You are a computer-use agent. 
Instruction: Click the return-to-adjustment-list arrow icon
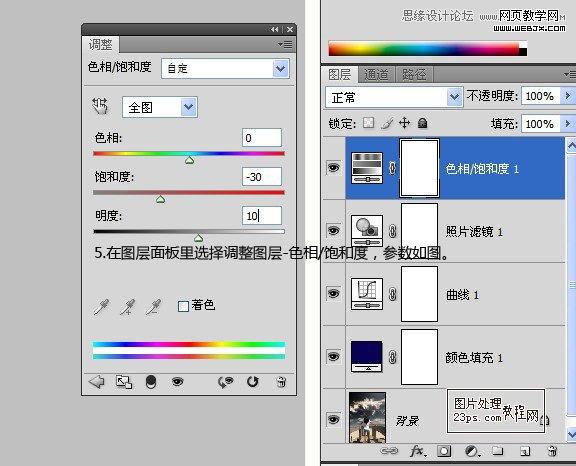coord(97,382)
